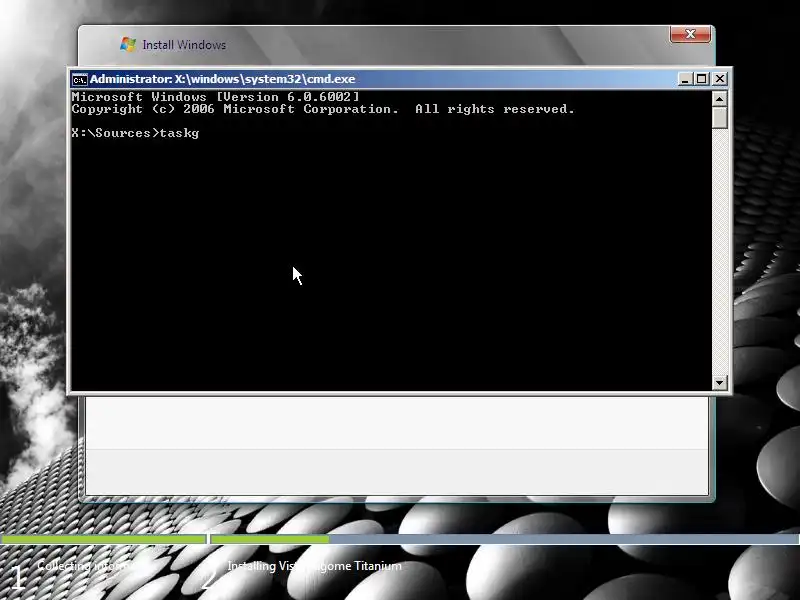Screen dimensions: 800x600
Task: Close the Install Windows dialog
Action: [690, 34]
